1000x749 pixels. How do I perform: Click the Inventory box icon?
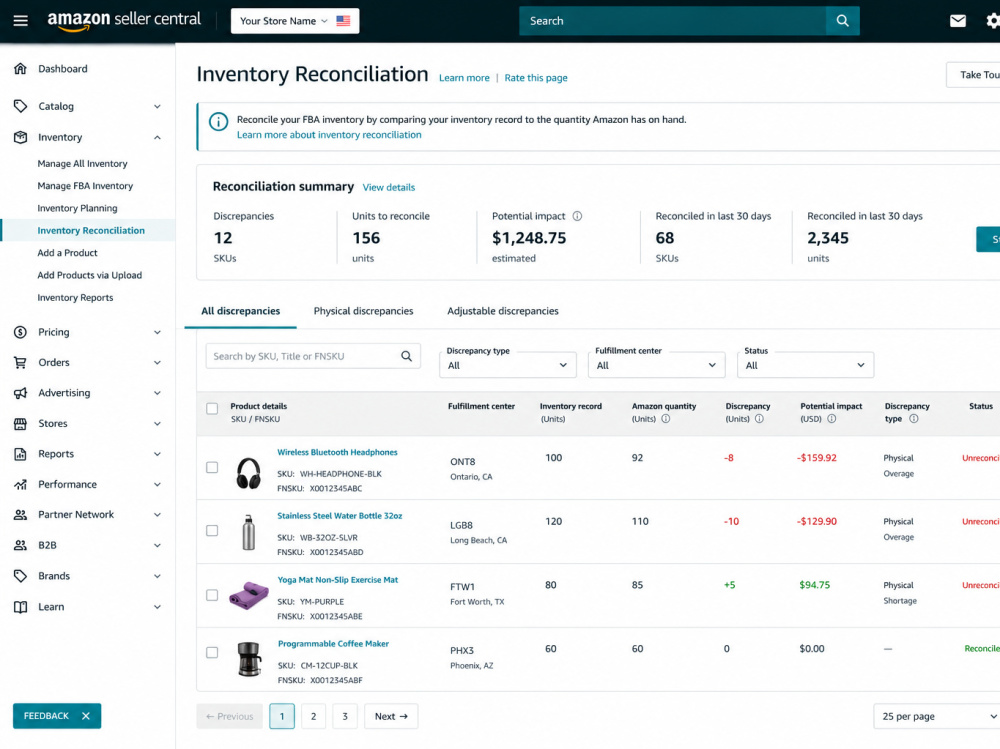20,137
